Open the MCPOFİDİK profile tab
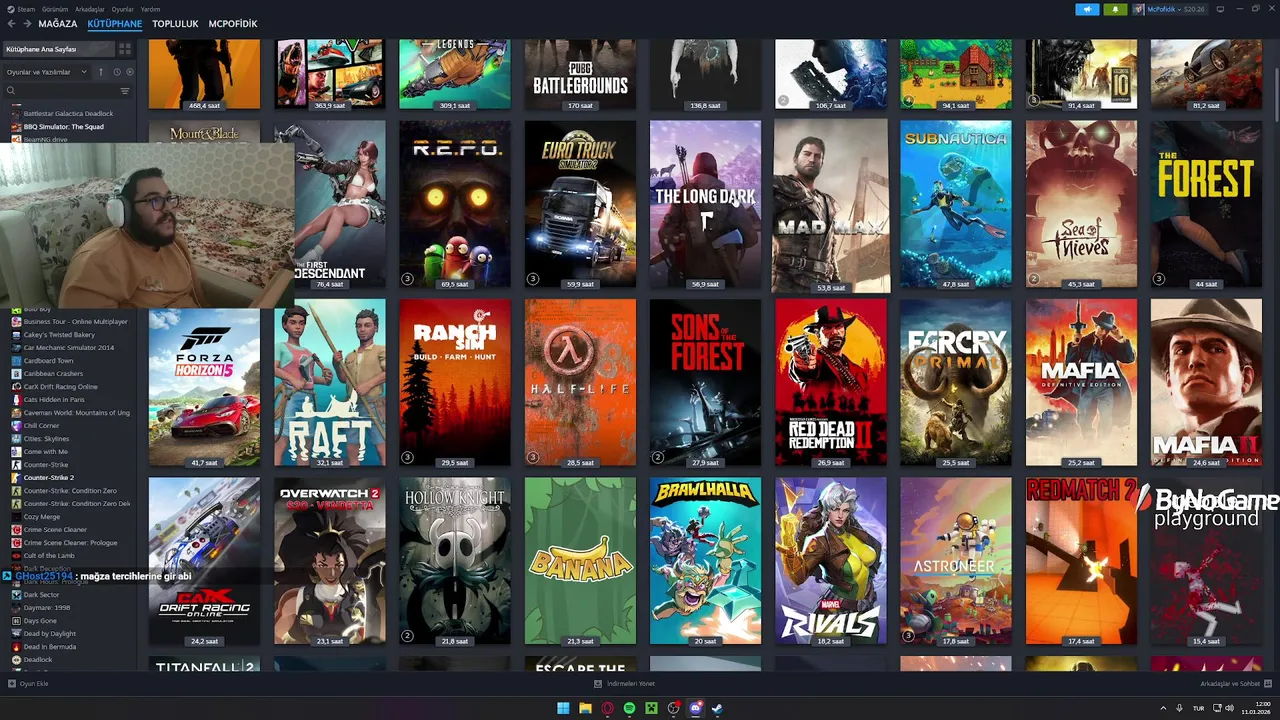 point(233,23)
